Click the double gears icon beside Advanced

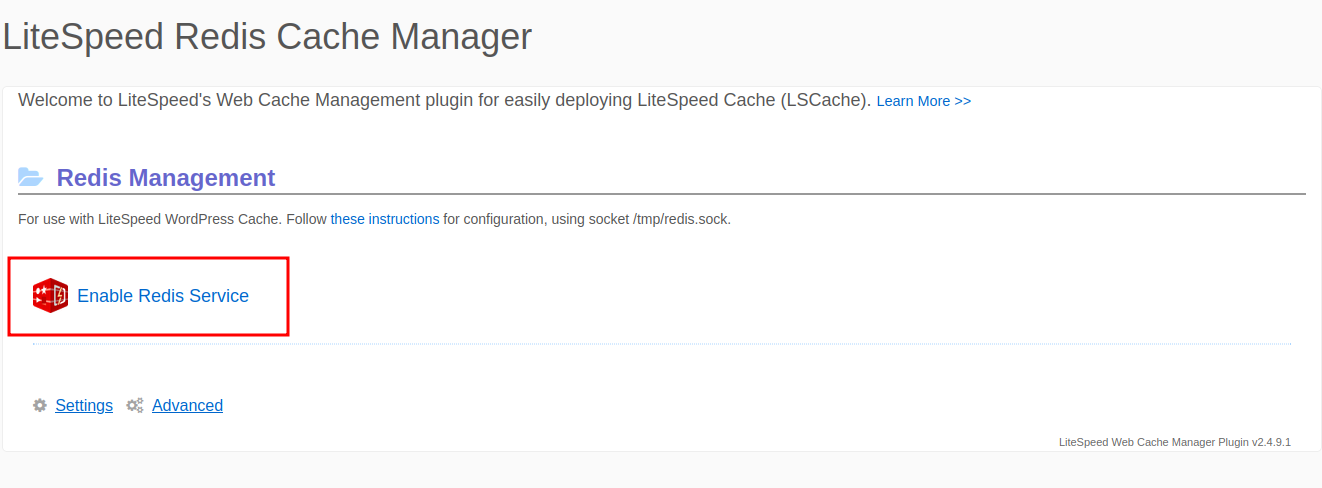135,405
